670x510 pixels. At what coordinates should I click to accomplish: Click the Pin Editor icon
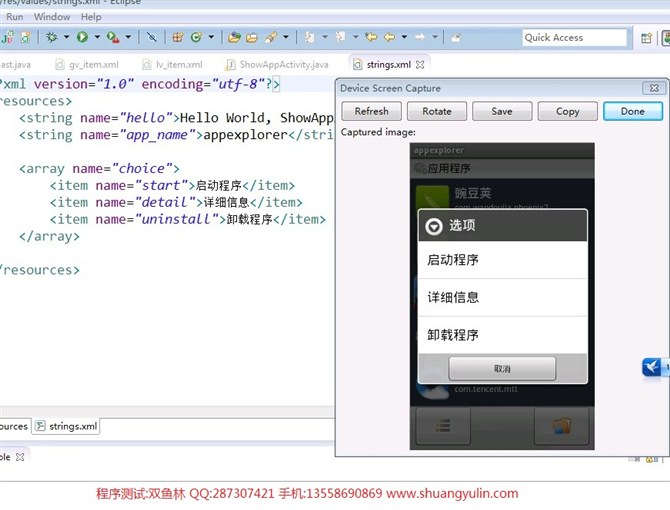(x=455, y=38)
